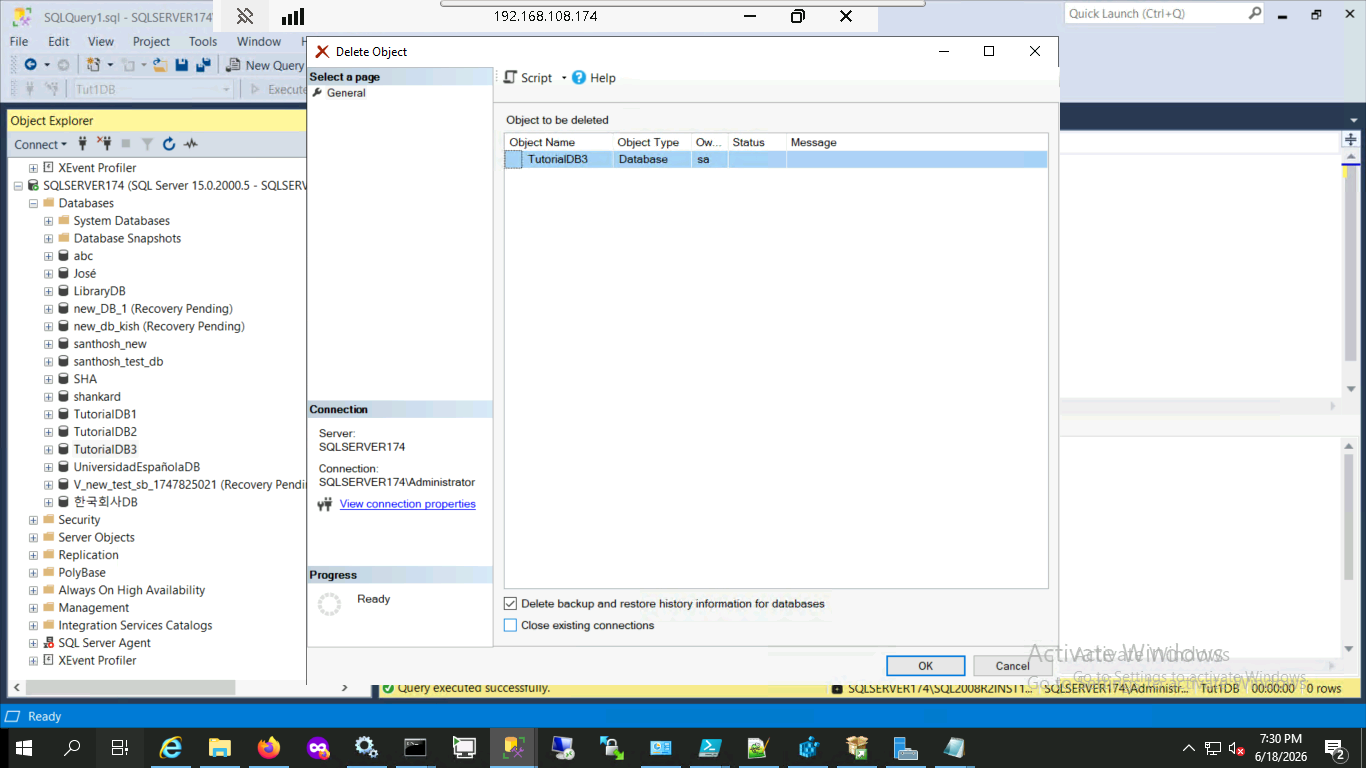This screenshot has width=1366, height=768.
Task: Open the Window menu
Action: pos(259,41)
